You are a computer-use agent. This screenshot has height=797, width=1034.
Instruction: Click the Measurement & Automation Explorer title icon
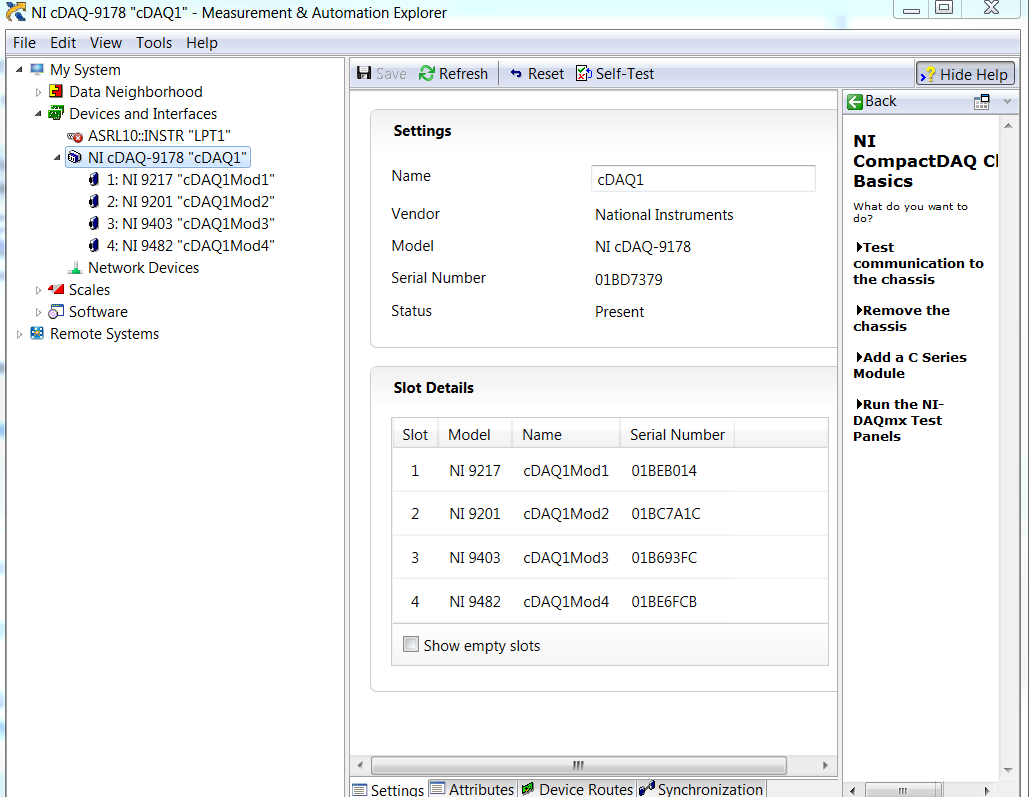pos(16,12)
